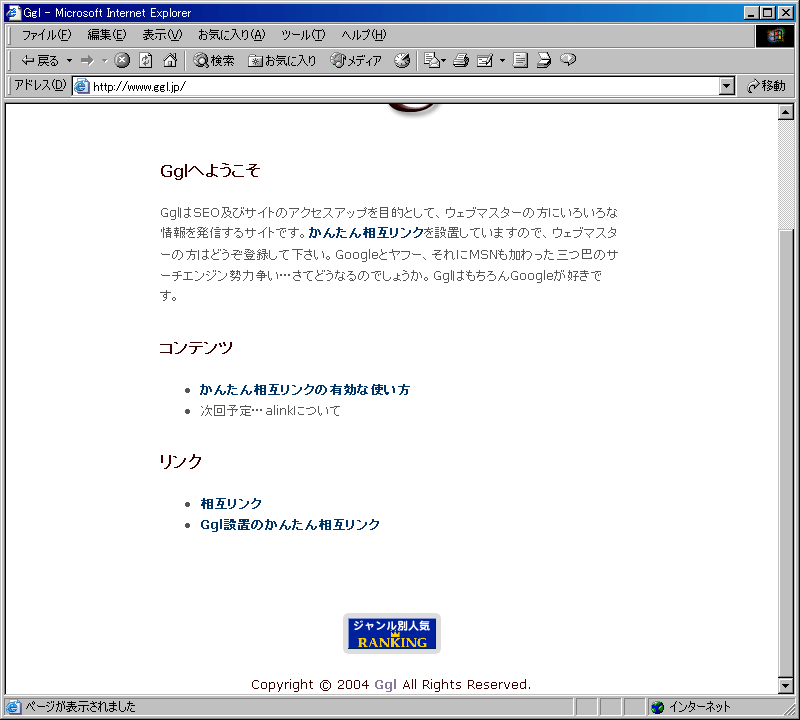Click the Forward arrow toolbar button
Screen dimensions: 800x720
(x=87, y=61)
